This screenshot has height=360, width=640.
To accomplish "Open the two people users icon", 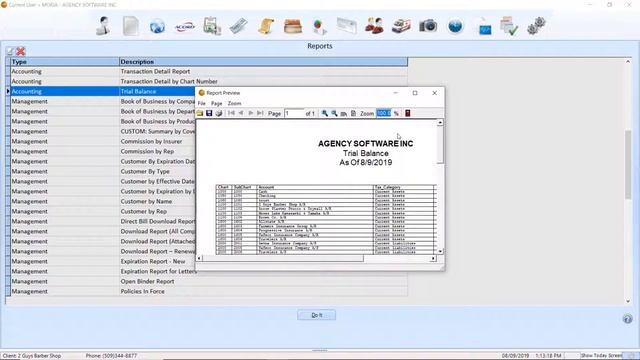I will (374, 26).
